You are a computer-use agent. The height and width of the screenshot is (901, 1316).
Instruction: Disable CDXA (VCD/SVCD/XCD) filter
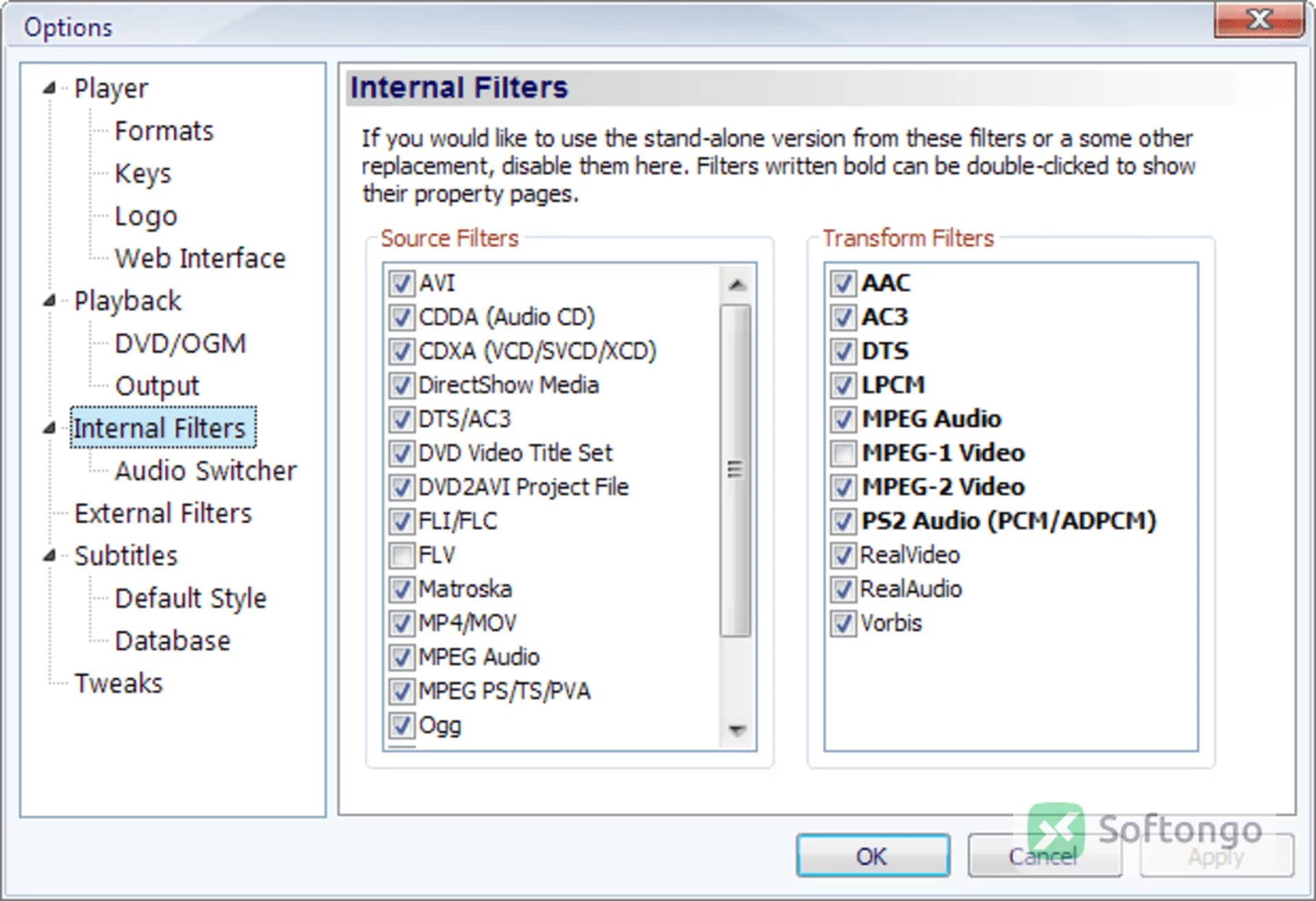402,351
